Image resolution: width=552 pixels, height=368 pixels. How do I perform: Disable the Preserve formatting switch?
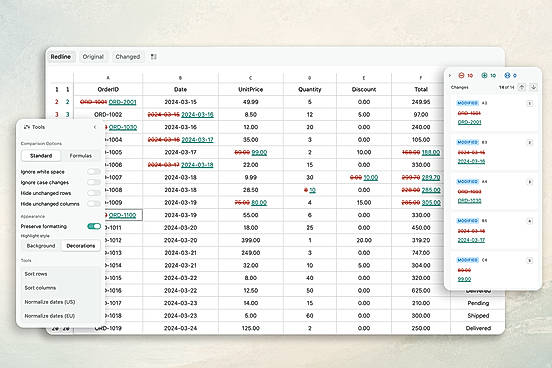(x=94, y=226)
